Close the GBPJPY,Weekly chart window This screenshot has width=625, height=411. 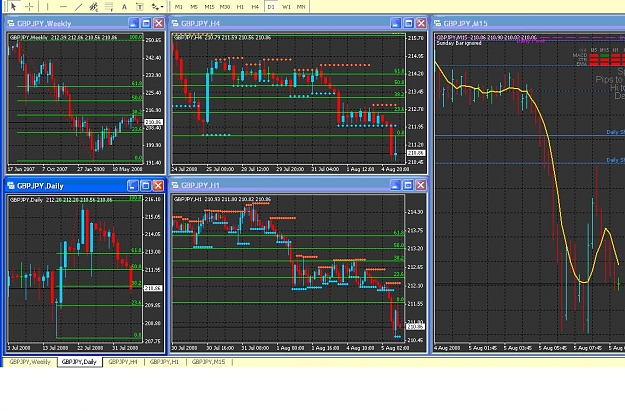pyautogui.click(x=159, y=23)
